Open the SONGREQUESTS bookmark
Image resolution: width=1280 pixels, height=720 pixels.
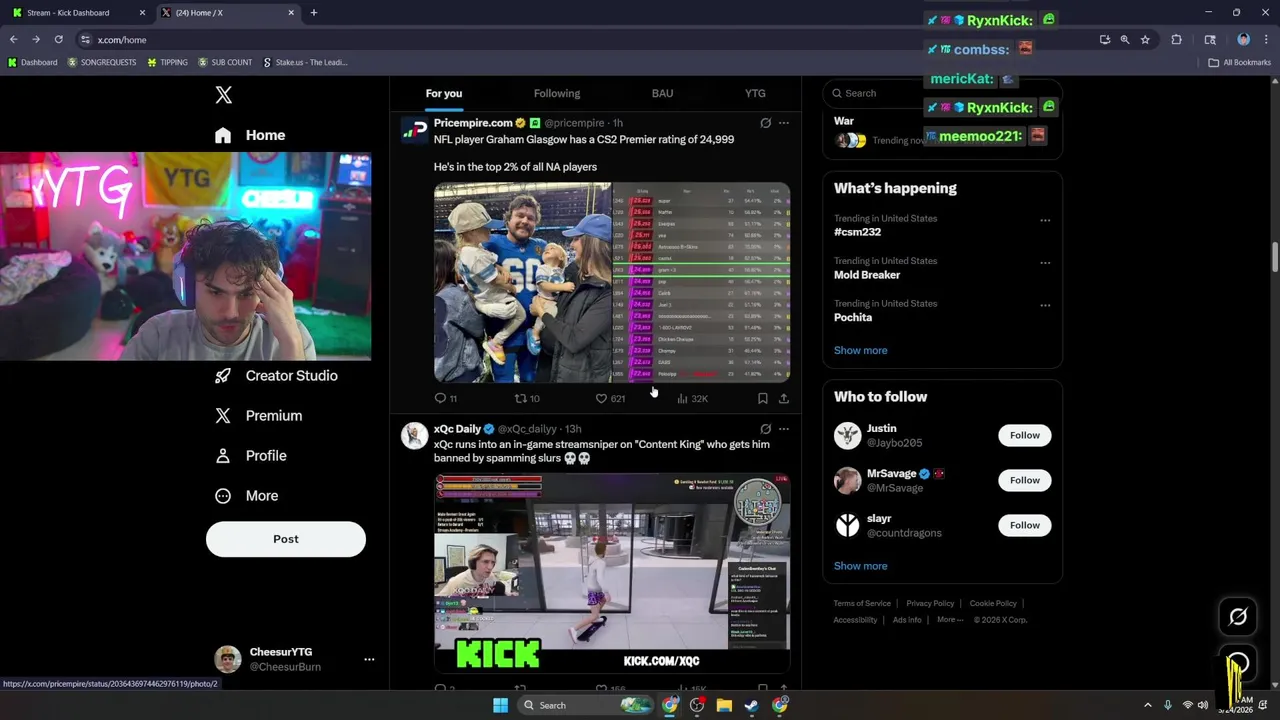pos(102,63)
